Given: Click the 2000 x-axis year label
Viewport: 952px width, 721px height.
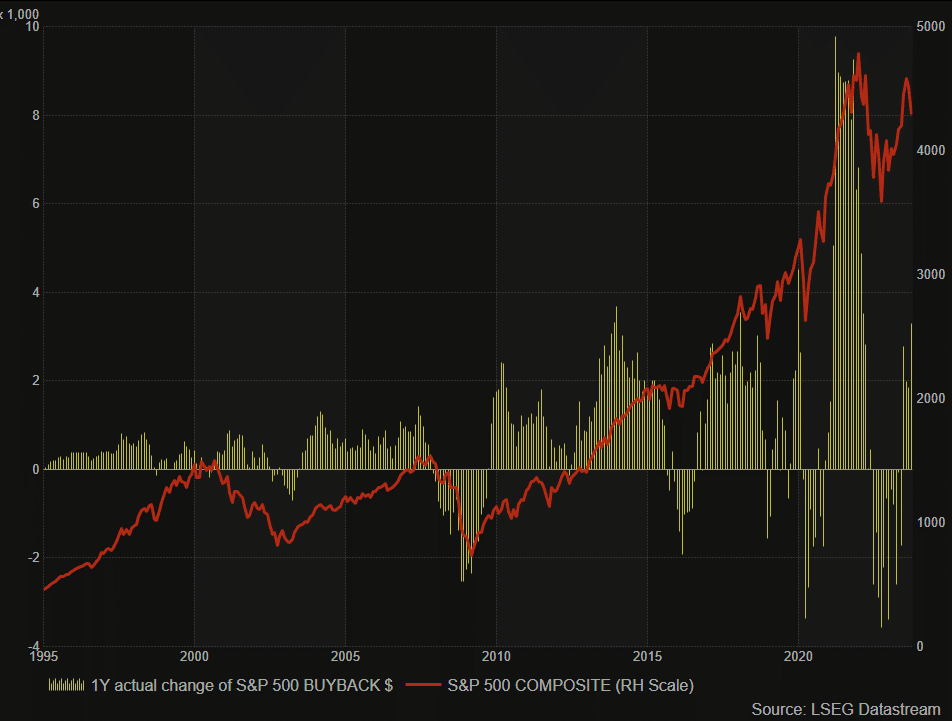Looking at the screenshot, I should (194, 656).
